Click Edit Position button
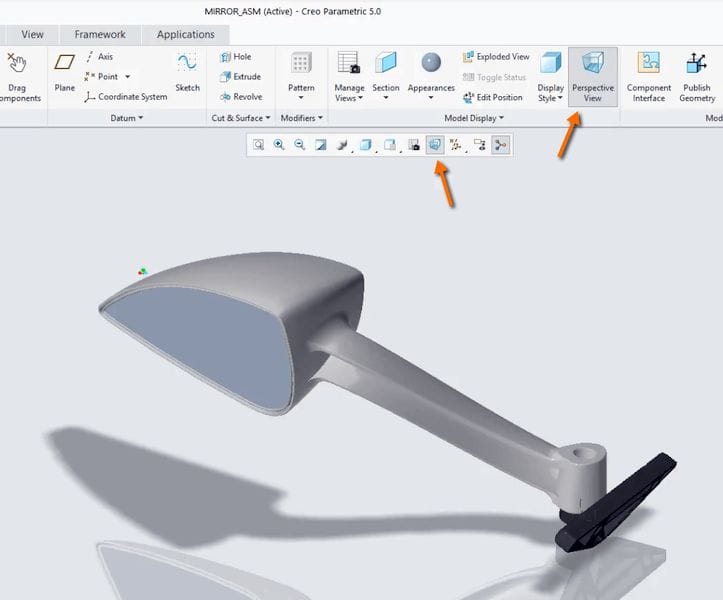723x600 pixels. coord(492,97)
